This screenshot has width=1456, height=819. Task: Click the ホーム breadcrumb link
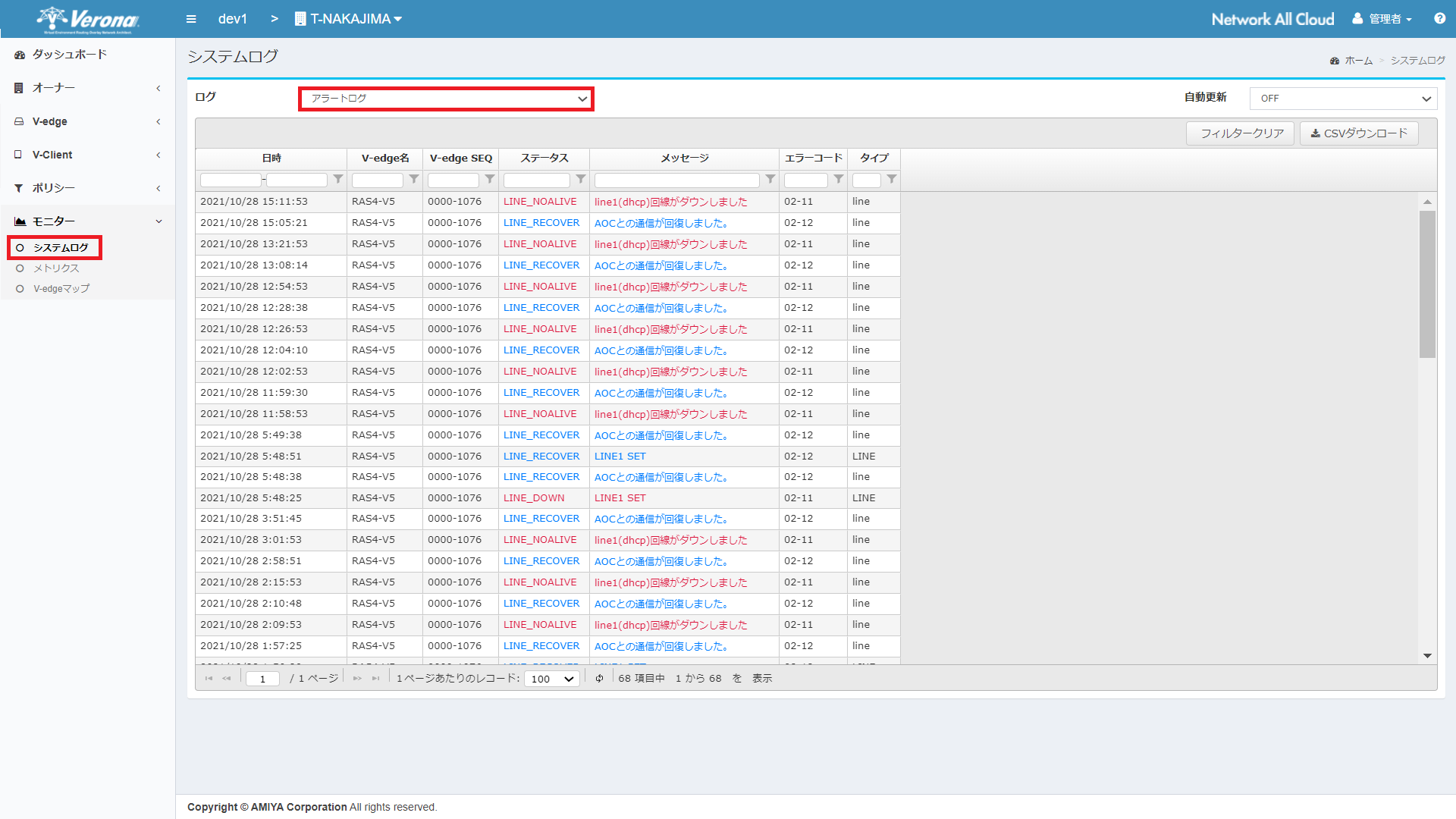(1358, 61)
